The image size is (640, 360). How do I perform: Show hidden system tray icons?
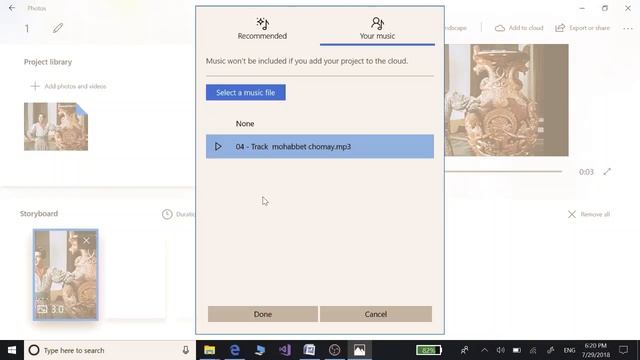pyautogui.click(x=484, y=350)
